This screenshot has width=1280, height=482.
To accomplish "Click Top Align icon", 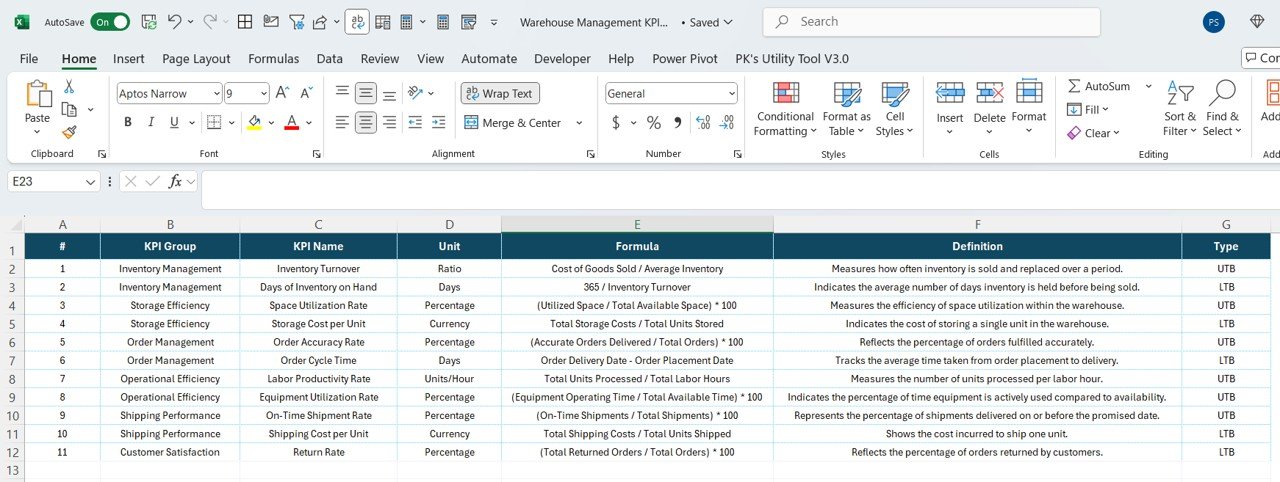I will 342,93.
